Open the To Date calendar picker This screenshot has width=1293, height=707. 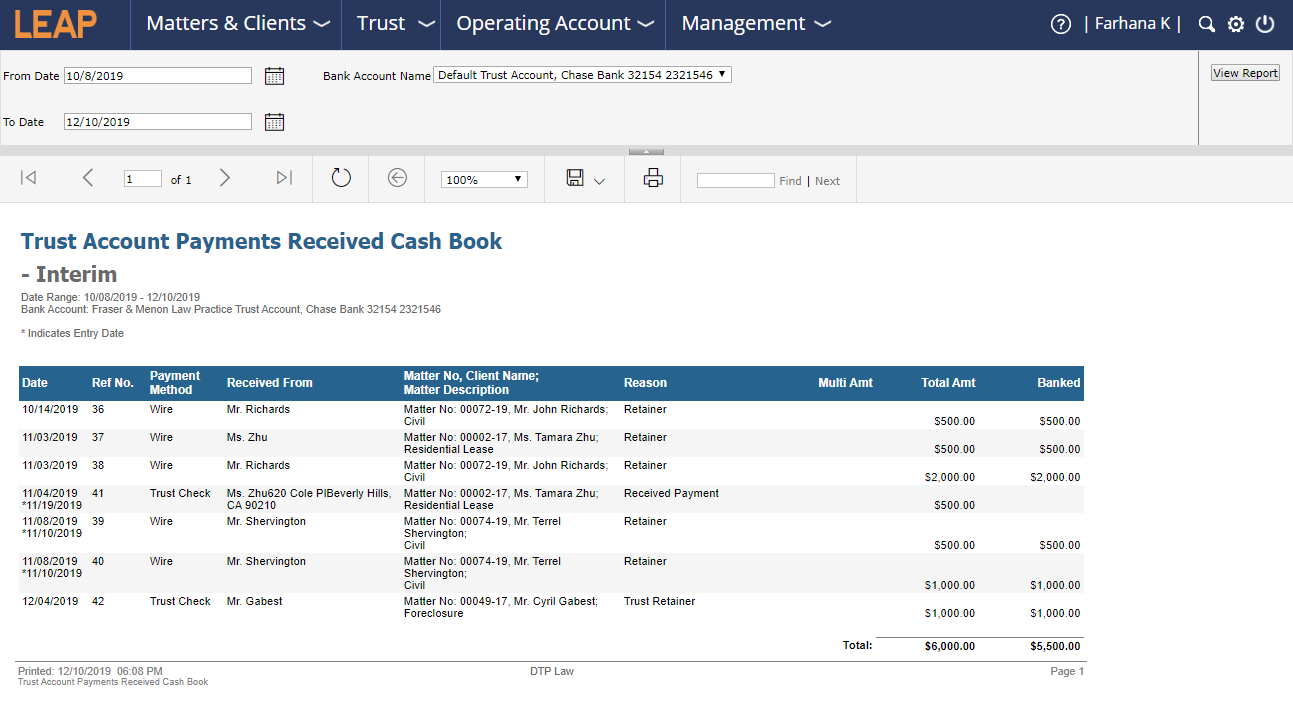click(274, 123)
